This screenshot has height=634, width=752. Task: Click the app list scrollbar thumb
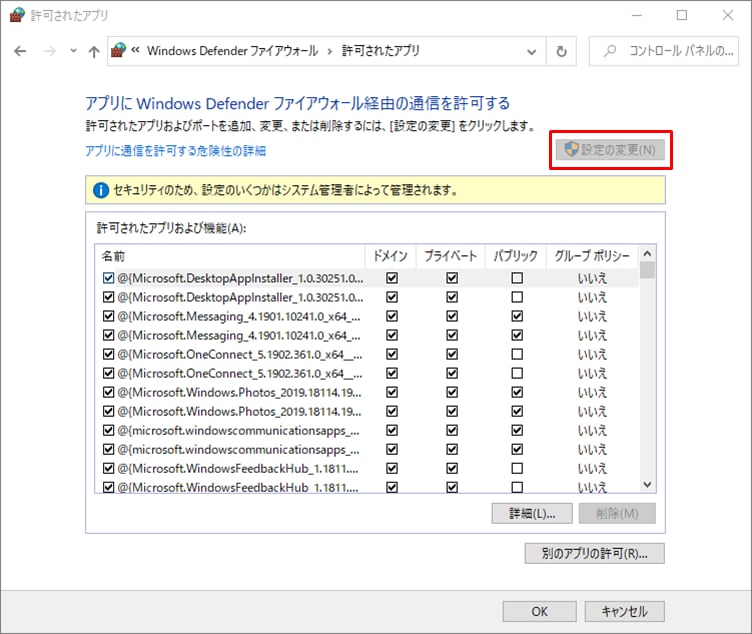647,270
